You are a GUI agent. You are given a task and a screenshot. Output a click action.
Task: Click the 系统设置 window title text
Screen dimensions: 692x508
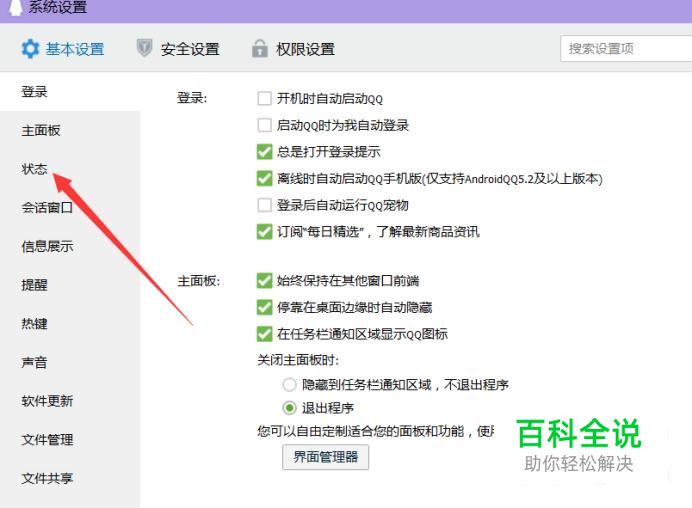tap(58, 7)
